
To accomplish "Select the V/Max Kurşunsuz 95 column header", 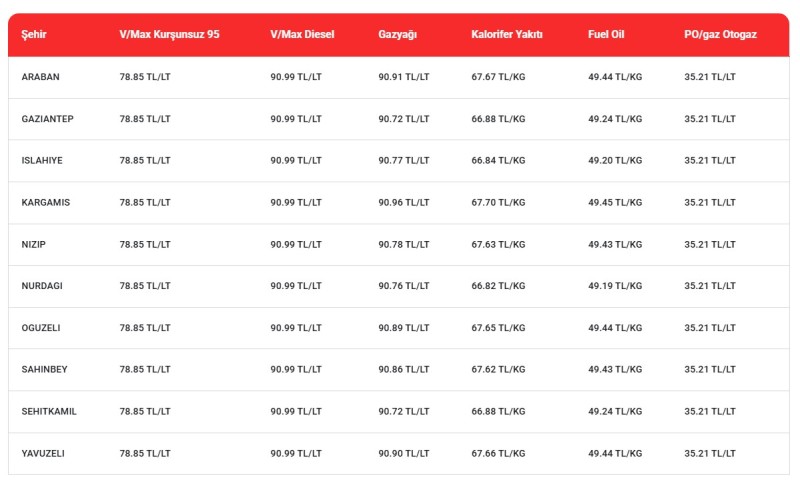I will (169, 35).
